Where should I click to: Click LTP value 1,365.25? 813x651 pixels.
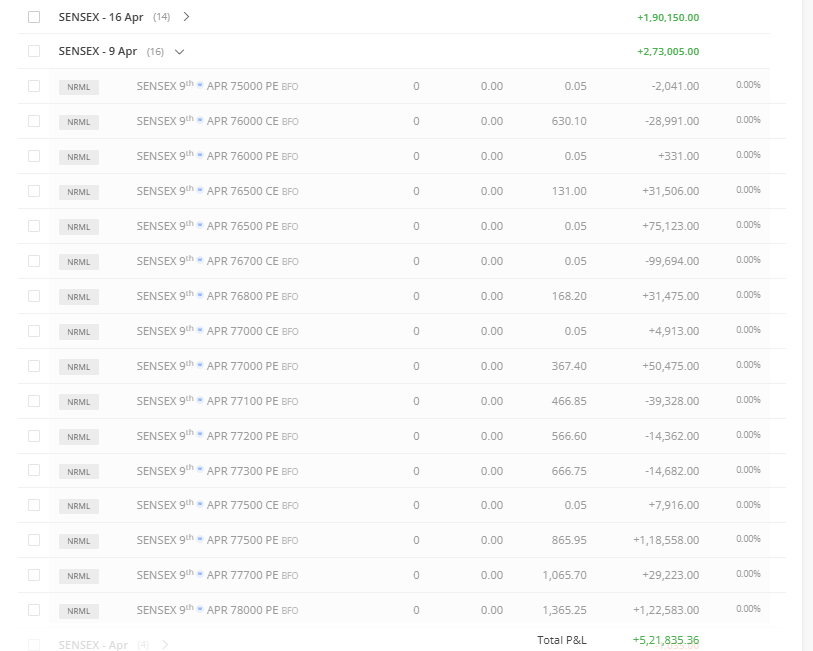[x=564, y=610]
